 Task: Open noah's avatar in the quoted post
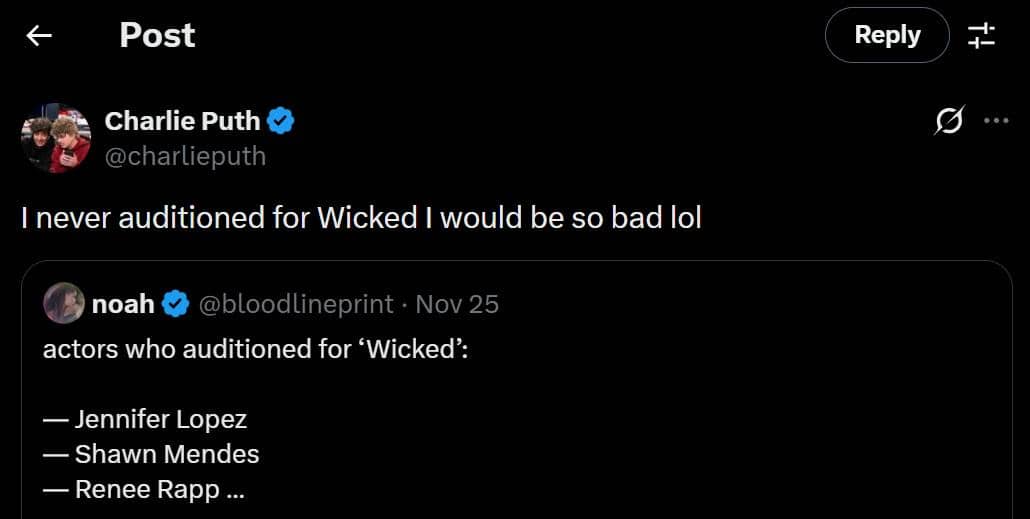[x=63, y=303]
